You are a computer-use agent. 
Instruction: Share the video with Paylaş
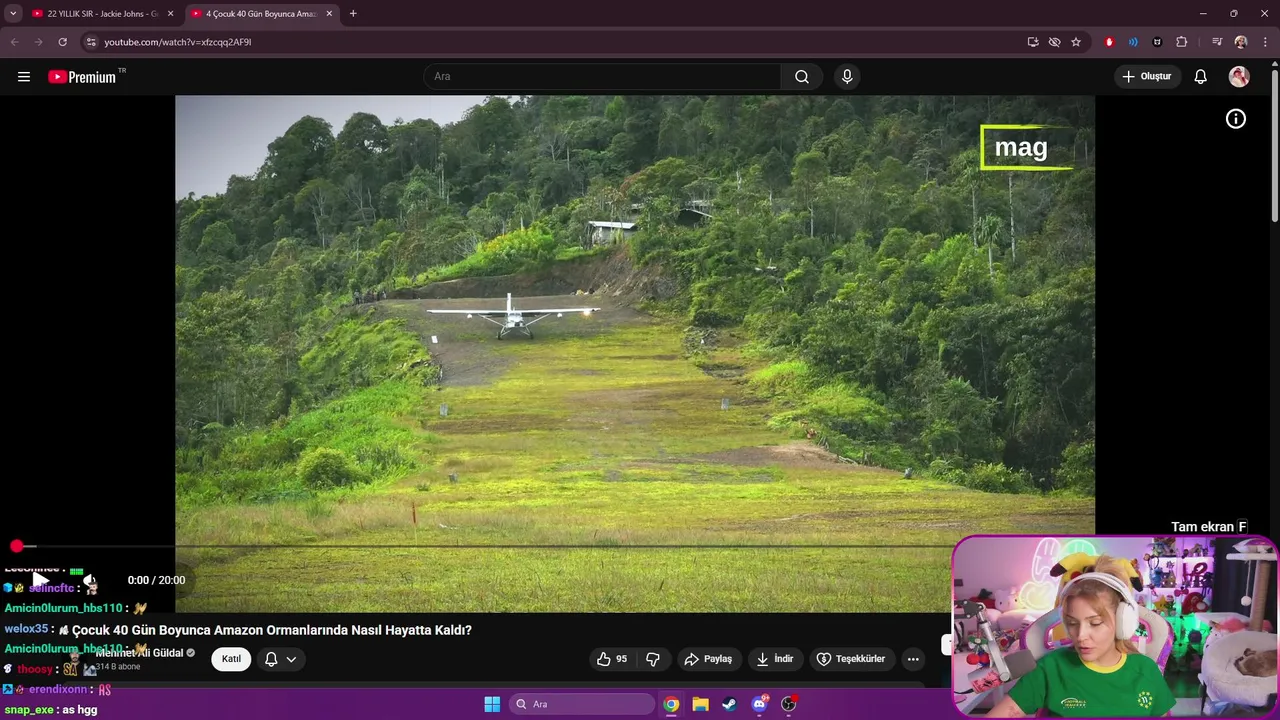pyautogui.click(x=708, y=659)
